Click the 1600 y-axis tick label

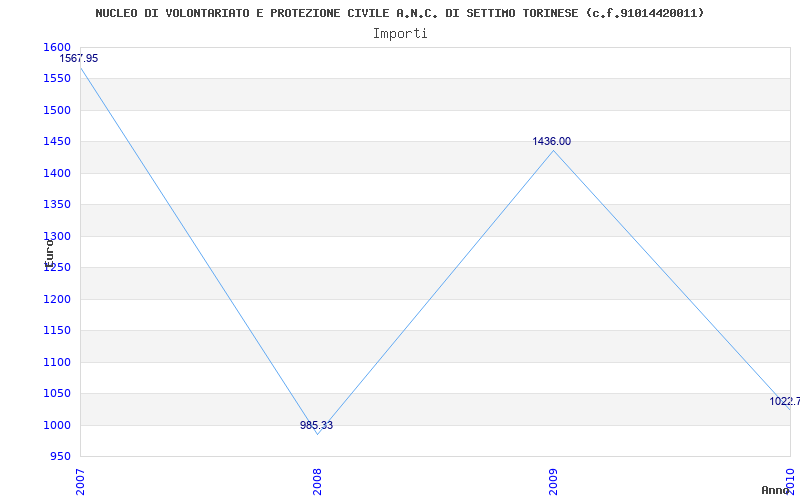click(58, 47)
